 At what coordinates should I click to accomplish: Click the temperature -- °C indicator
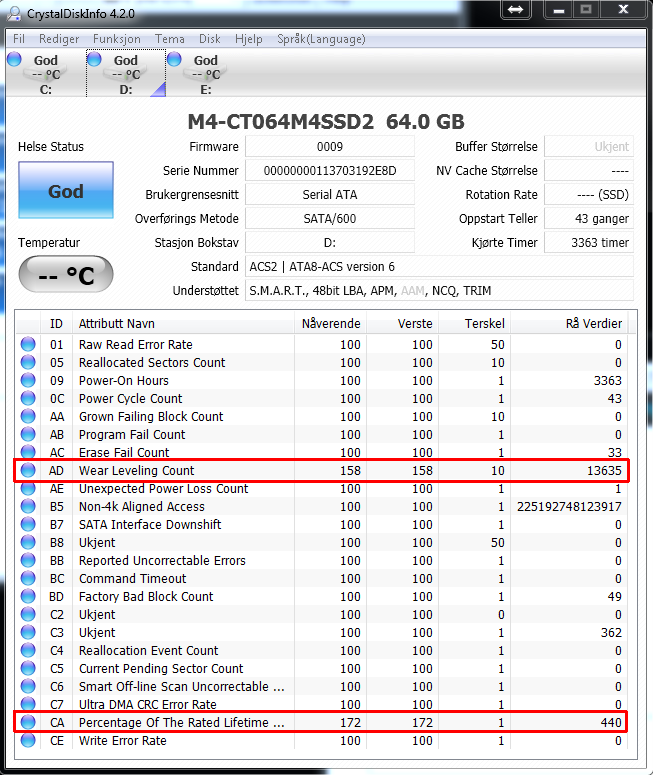(66, 274)
